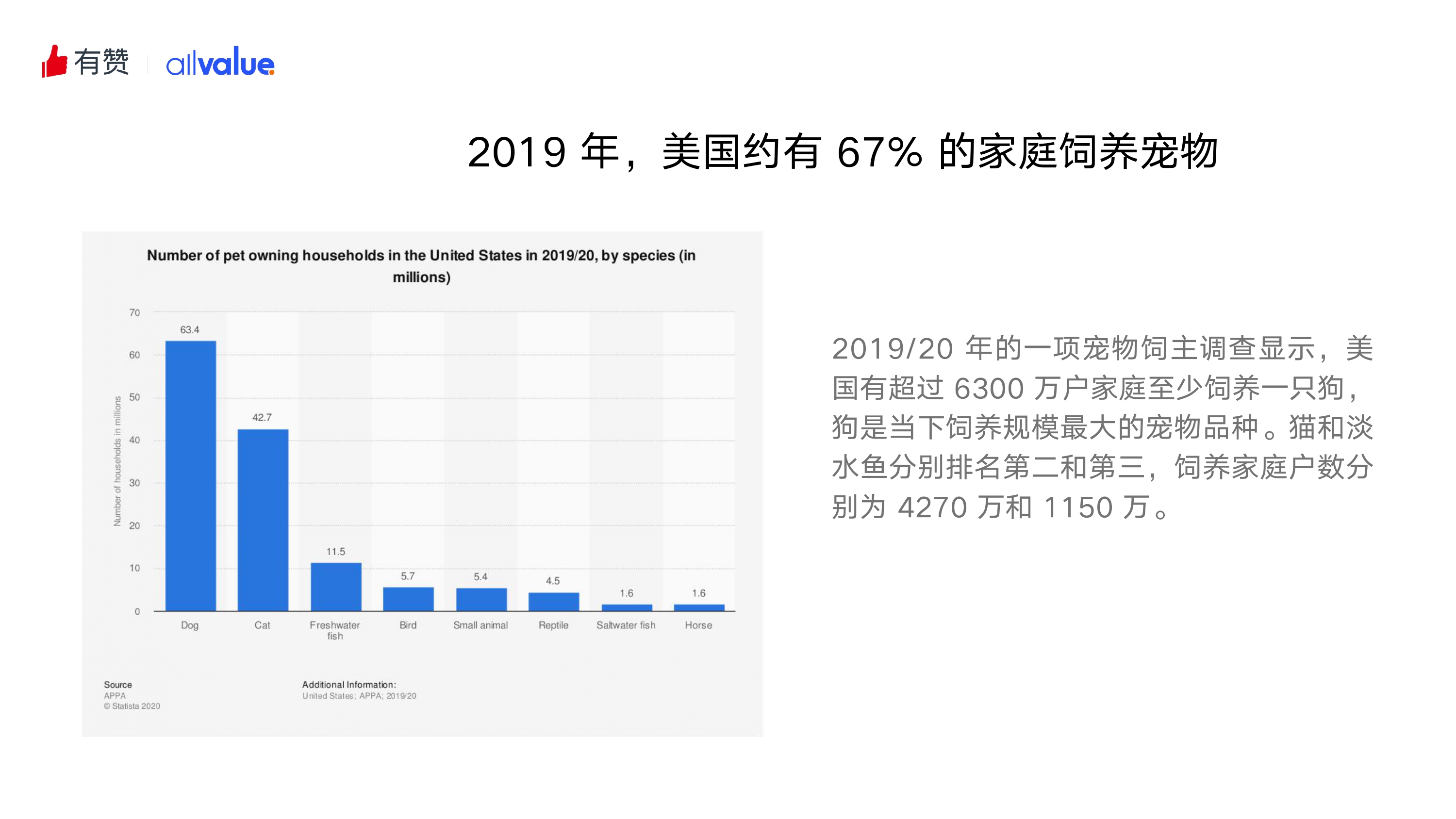Click the allvalue logo
Image resolution: width=1456 pixels, height=819 pixels.
tap(220, 63)
